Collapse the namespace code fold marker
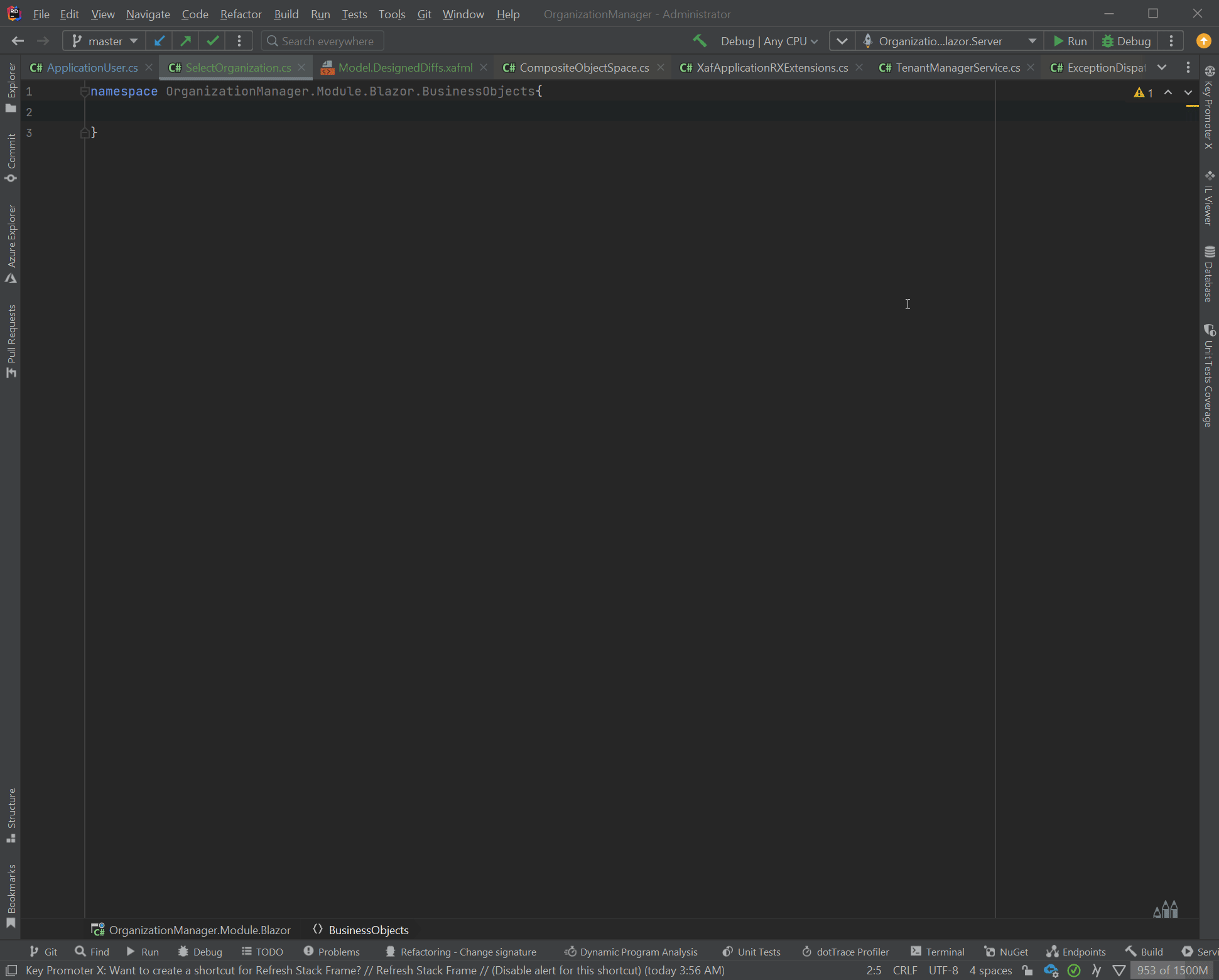The image size is (1219, 980). click(85, 92)
